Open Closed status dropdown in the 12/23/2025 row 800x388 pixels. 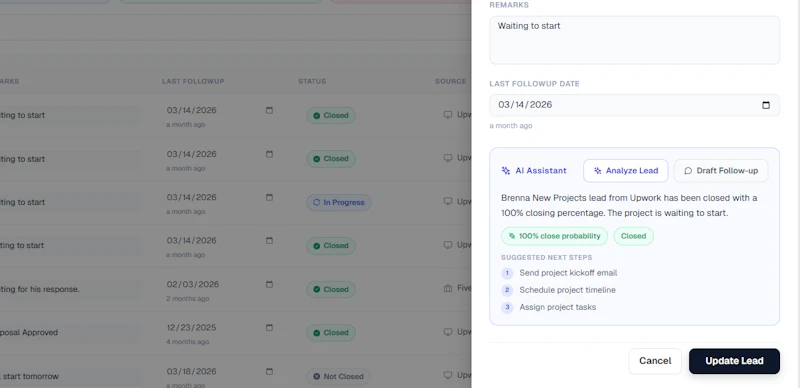point(331,333)
